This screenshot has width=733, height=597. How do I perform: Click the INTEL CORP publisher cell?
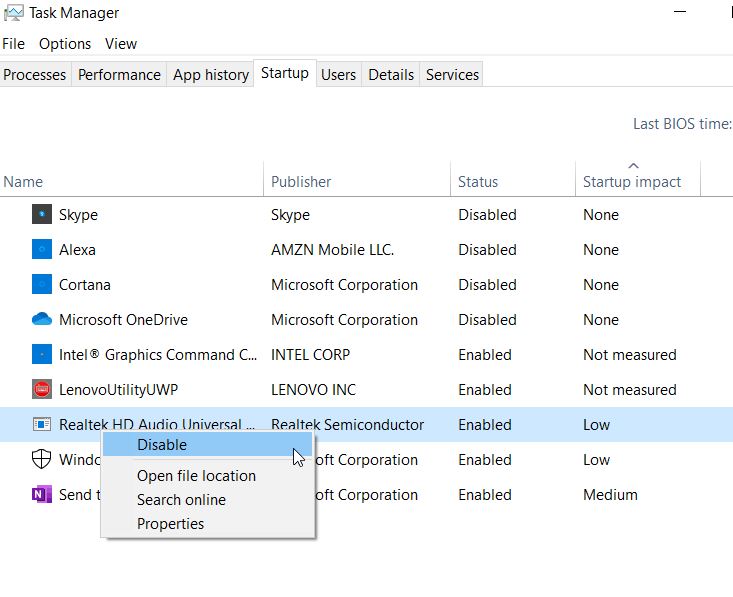[x=310, y=355]
